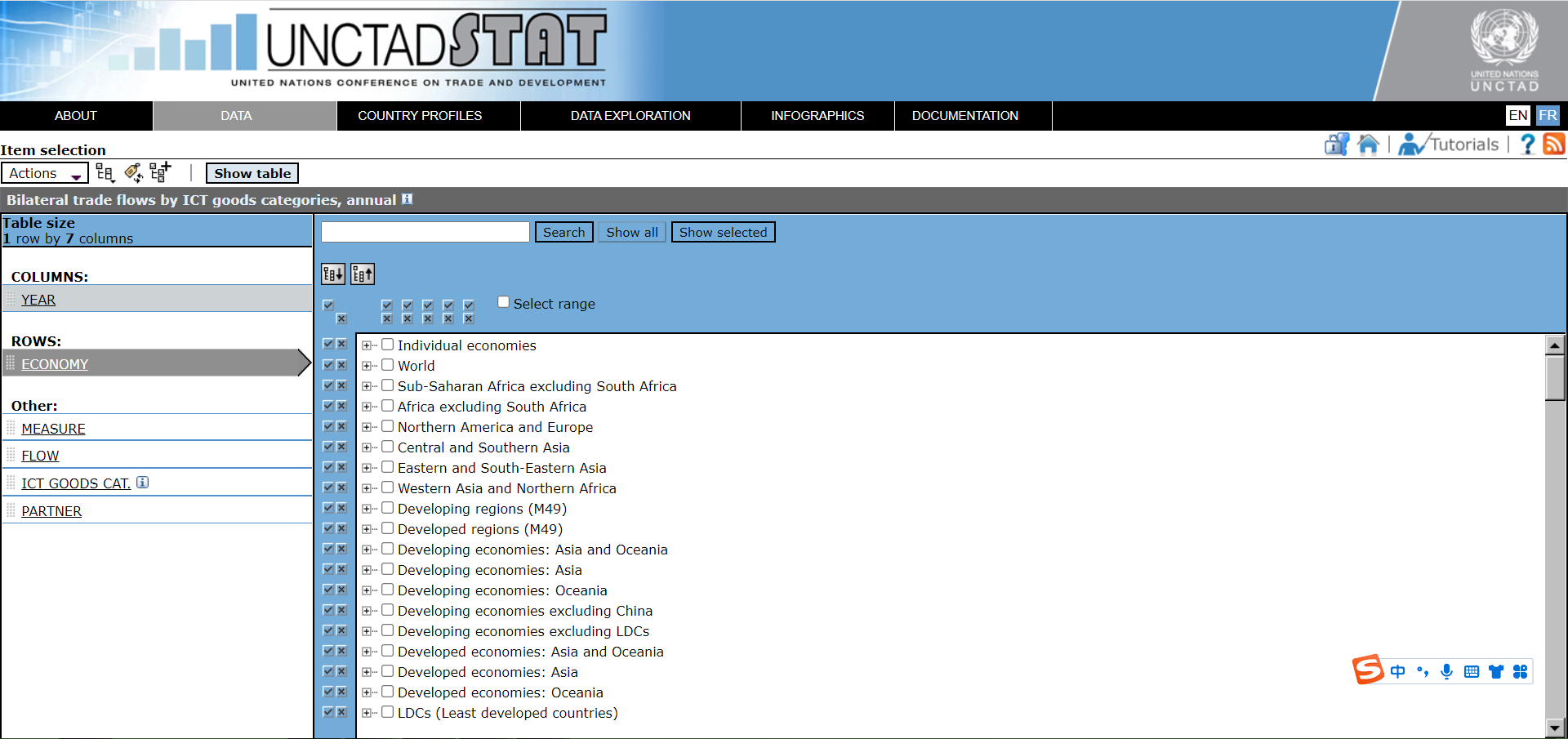The image size is (1568, 739).
Task: Click the item list vertical scrollbar thumb
Action: [x=1555, y=378]
